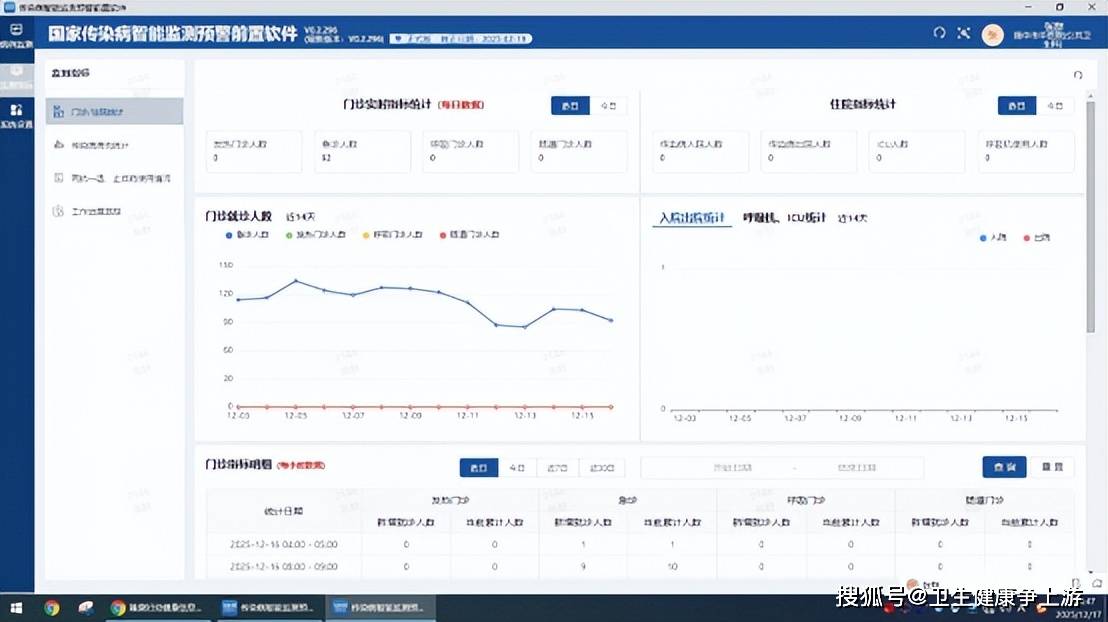Launch Chrome from the taskbar

point(52,607)
